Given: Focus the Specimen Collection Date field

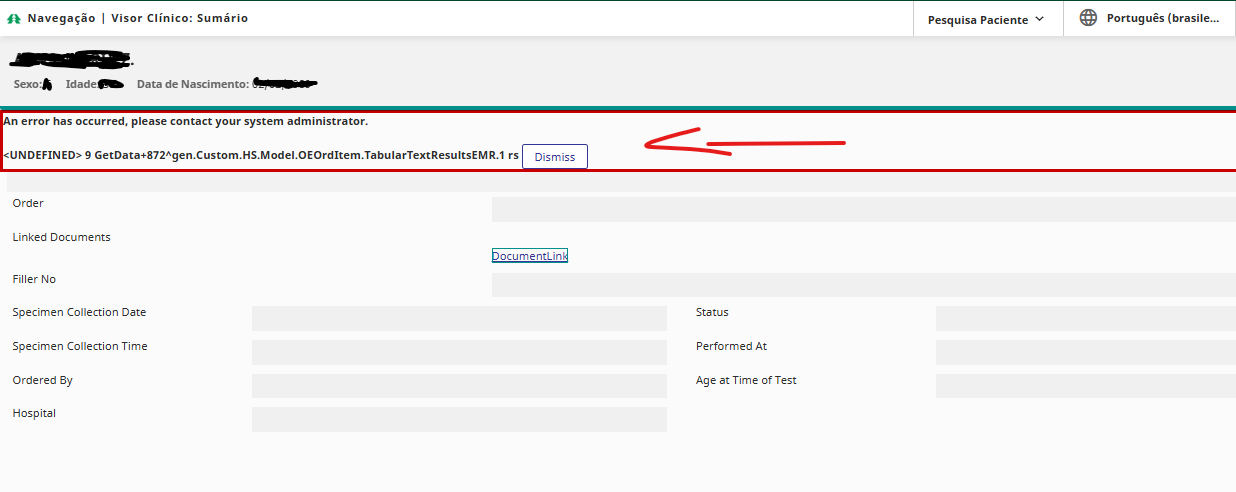Looking at the screenshot, I should 459,318.
